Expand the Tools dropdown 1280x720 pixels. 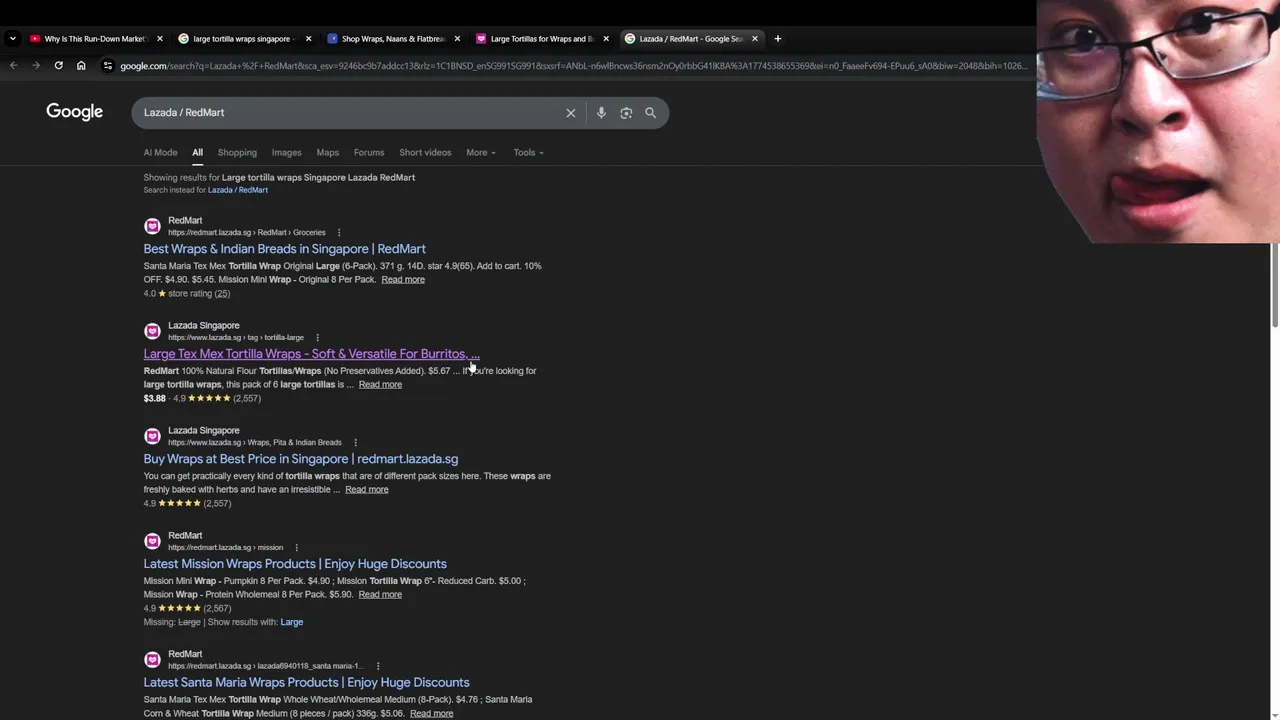(528, 153)
